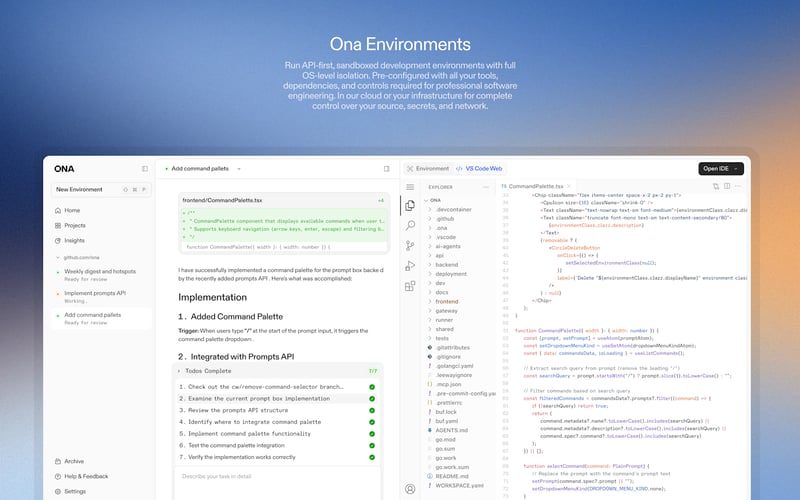The height and width of the screenshot is (500, 800).
Task: Open Explorer more actions ellipsis
Action: (486, 187)
